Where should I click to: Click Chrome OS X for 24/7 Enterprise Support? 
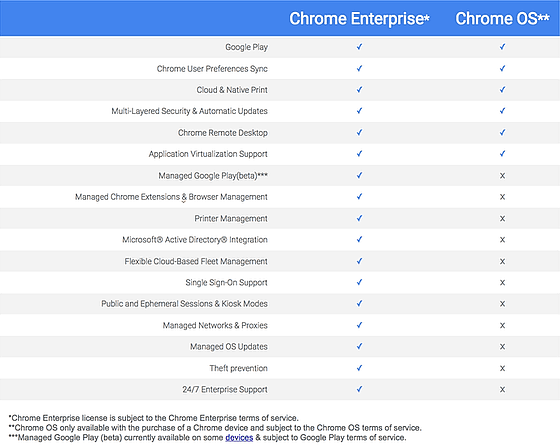point(502,389)
